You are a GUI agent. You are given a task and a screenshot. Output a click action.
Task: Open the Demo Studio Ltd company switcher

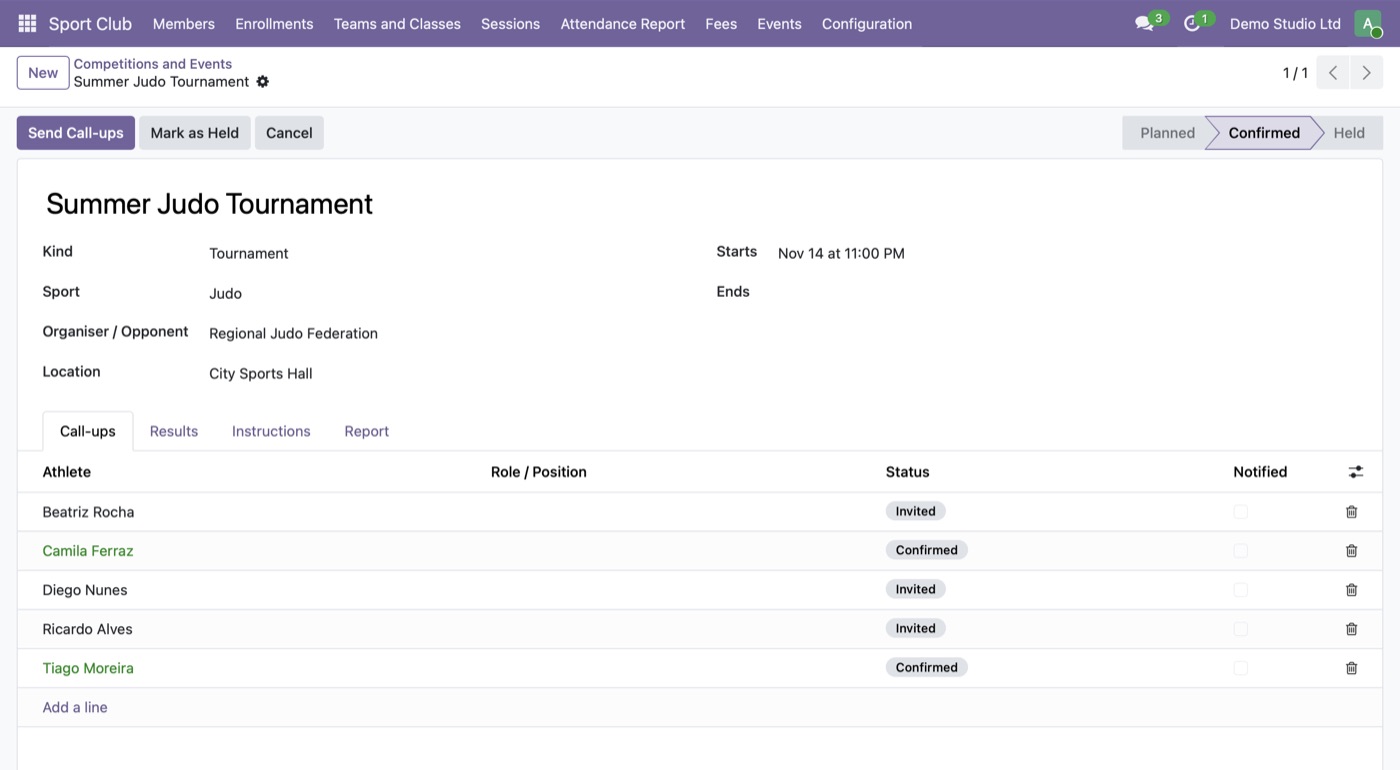pos(1285,23)
